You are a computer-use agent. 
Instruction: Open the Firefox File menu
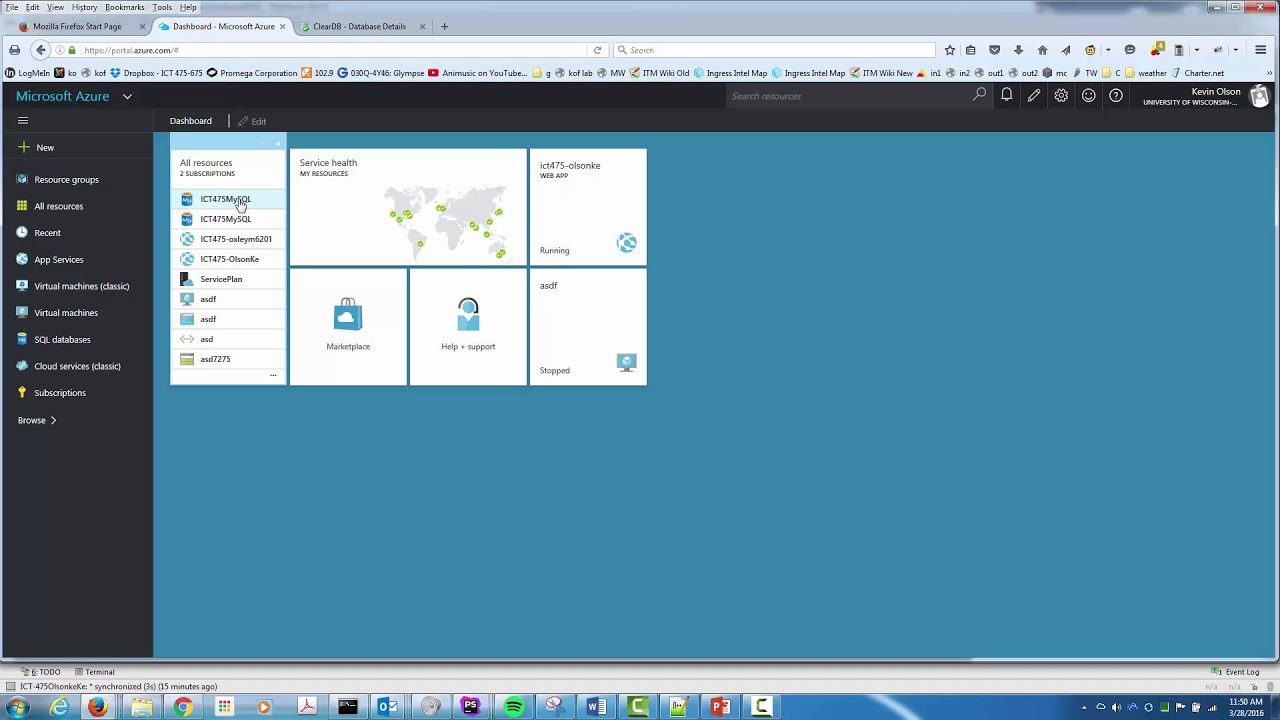pyautogui.click(x=12, y=7)
